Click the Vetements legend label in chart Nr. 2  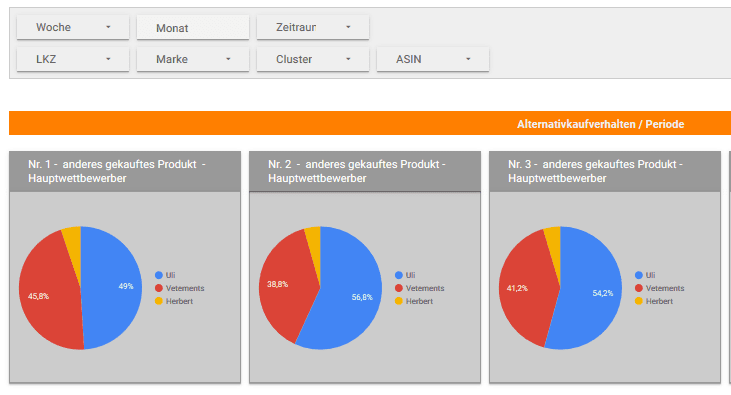point(425,288)
